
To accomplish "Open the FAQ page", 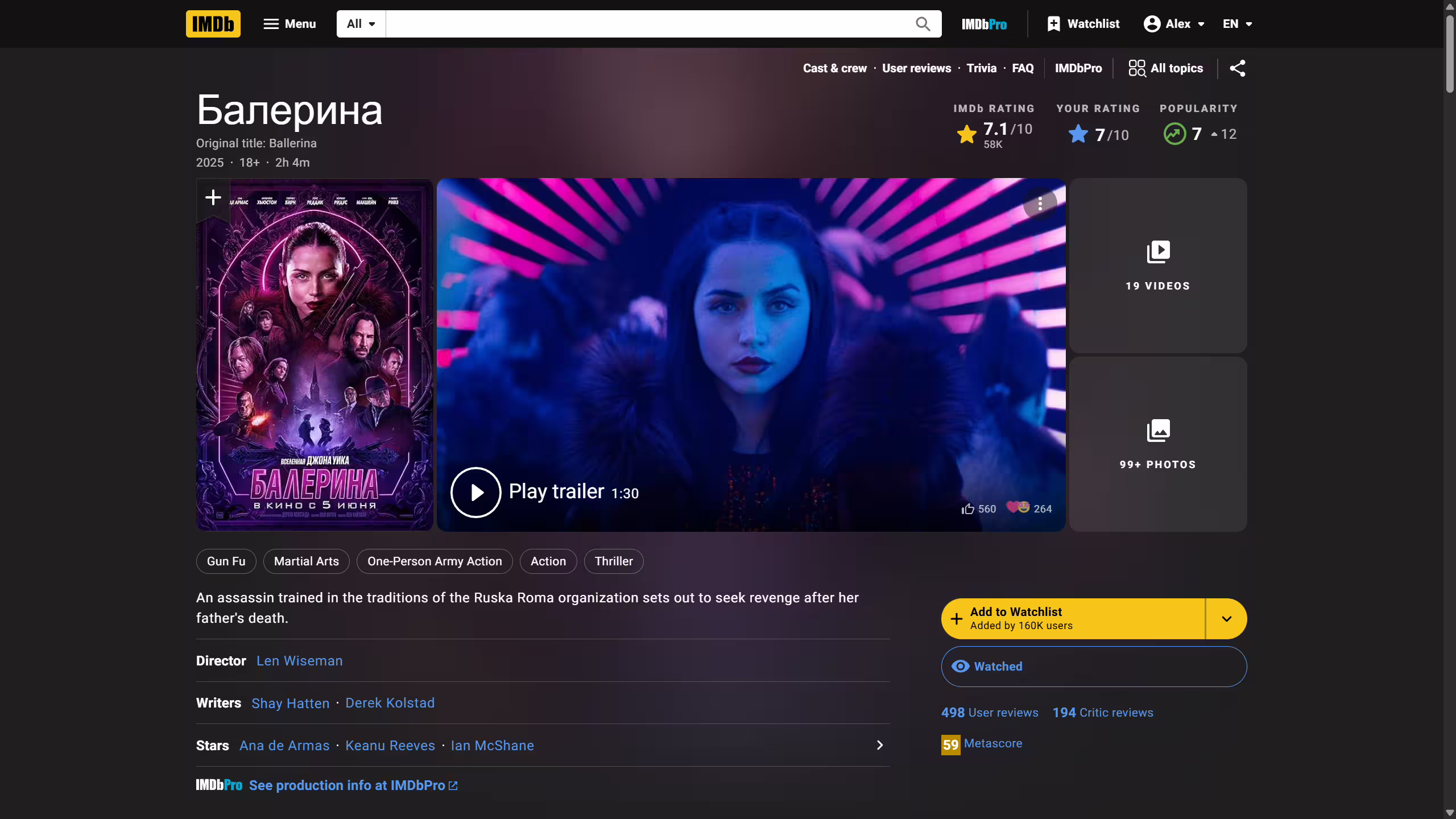I will (x=1023, y=68).
